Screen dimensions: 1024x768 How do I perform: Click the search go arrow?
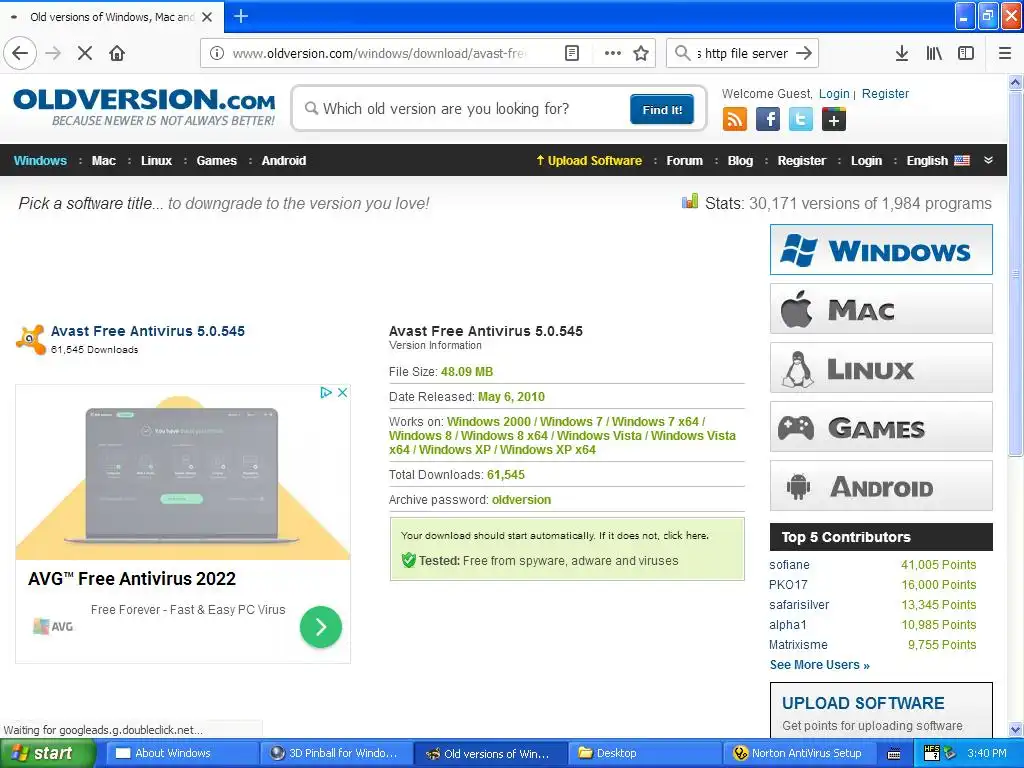[x=804, y=53]
